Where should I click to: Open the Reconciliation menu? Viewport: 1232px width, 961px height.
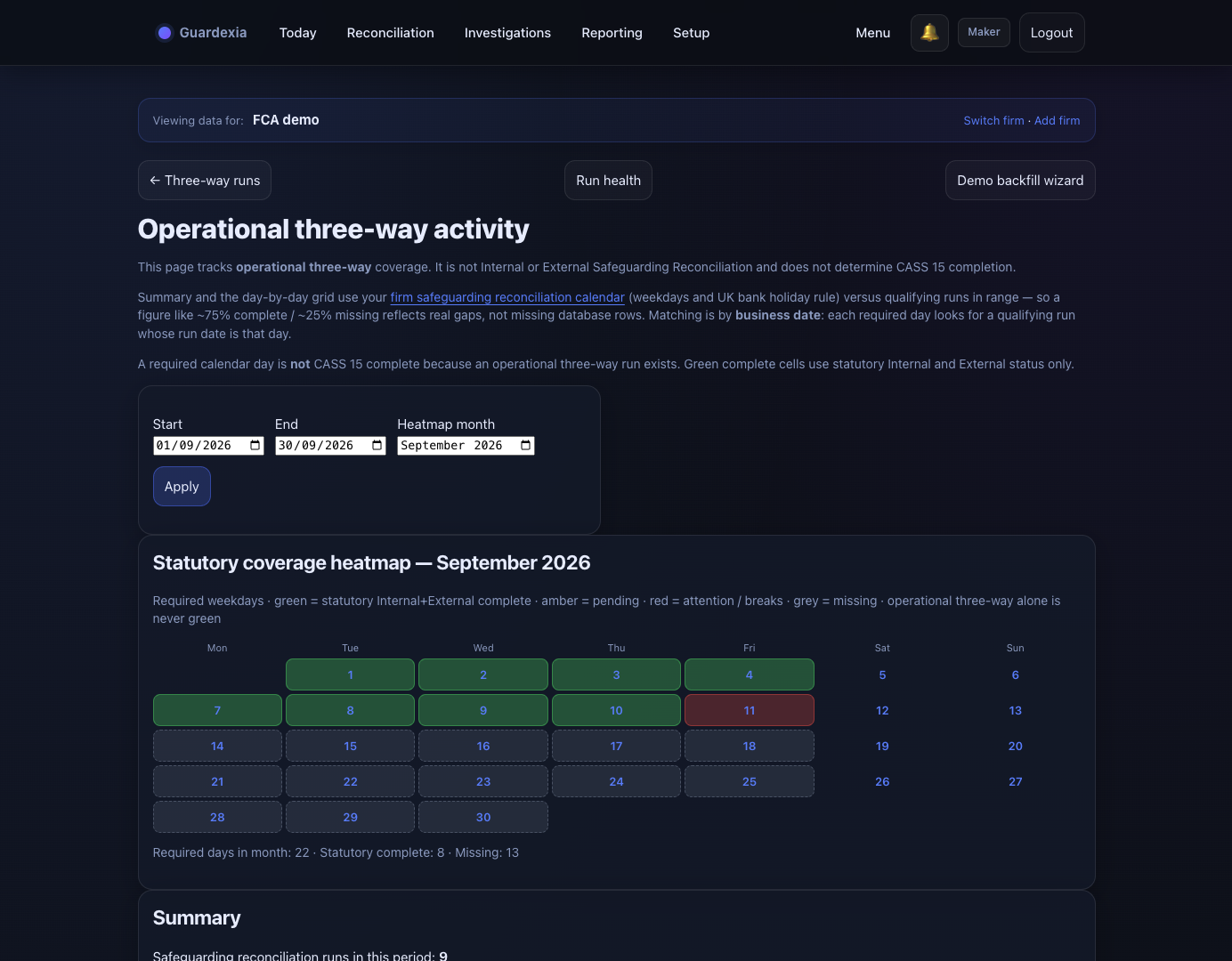[x=391, y=33]
